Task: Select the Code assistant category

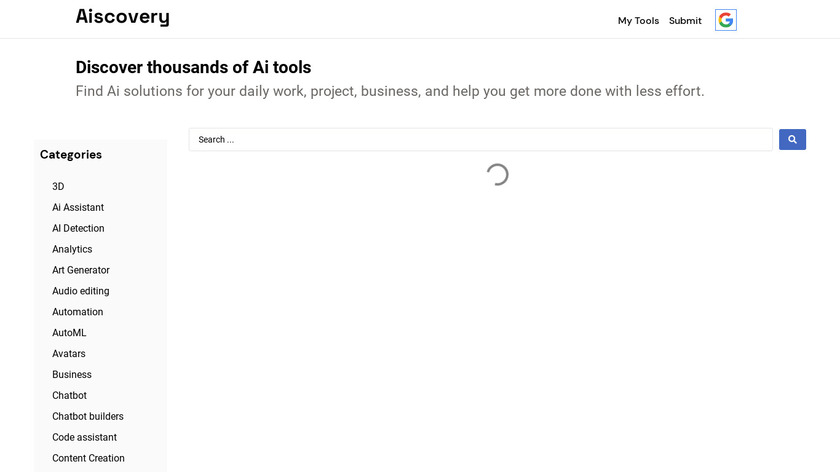Action: (x=84, y=438)
